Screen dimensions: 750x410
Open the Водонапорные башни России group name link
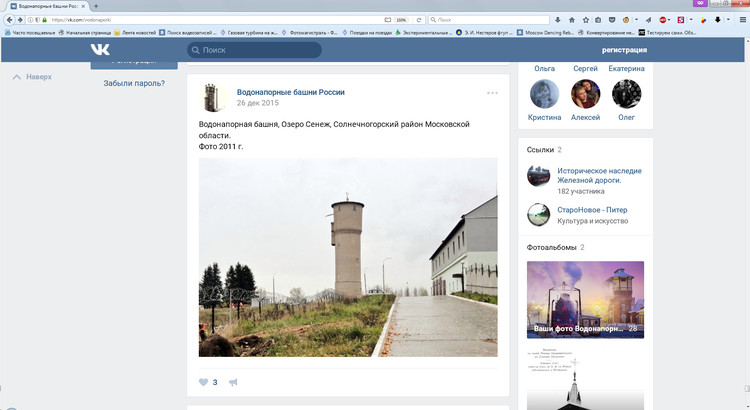coord(291,92)
